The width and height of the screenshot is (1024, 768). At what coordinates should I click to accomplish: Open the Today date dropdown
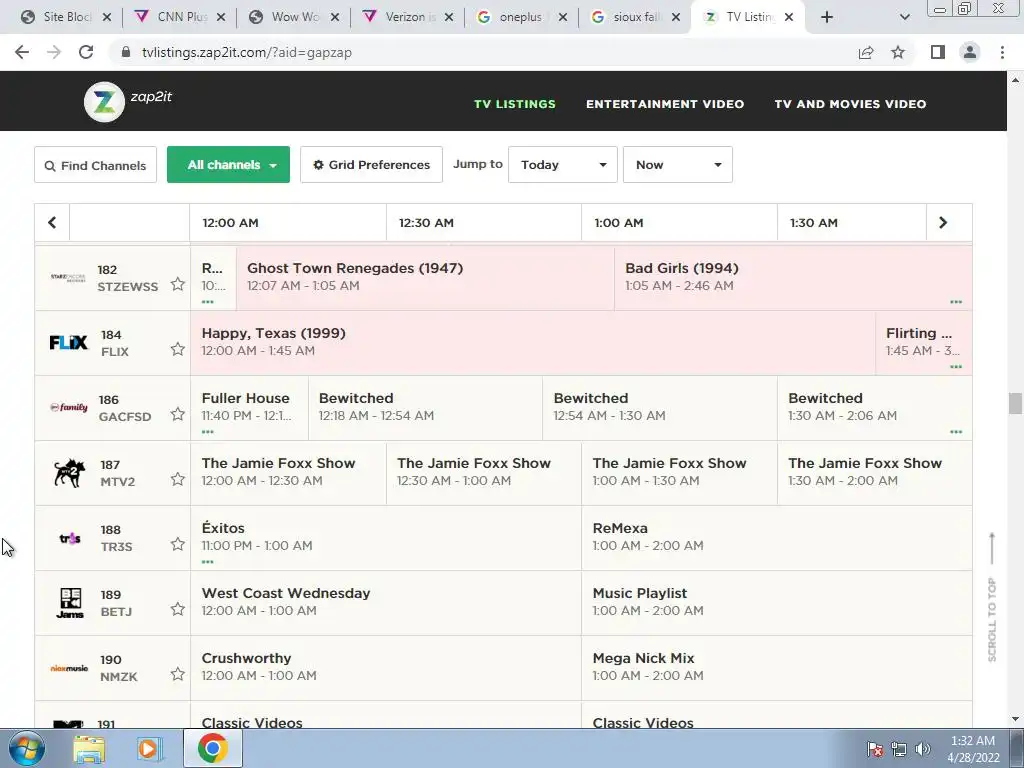[562, 165]
